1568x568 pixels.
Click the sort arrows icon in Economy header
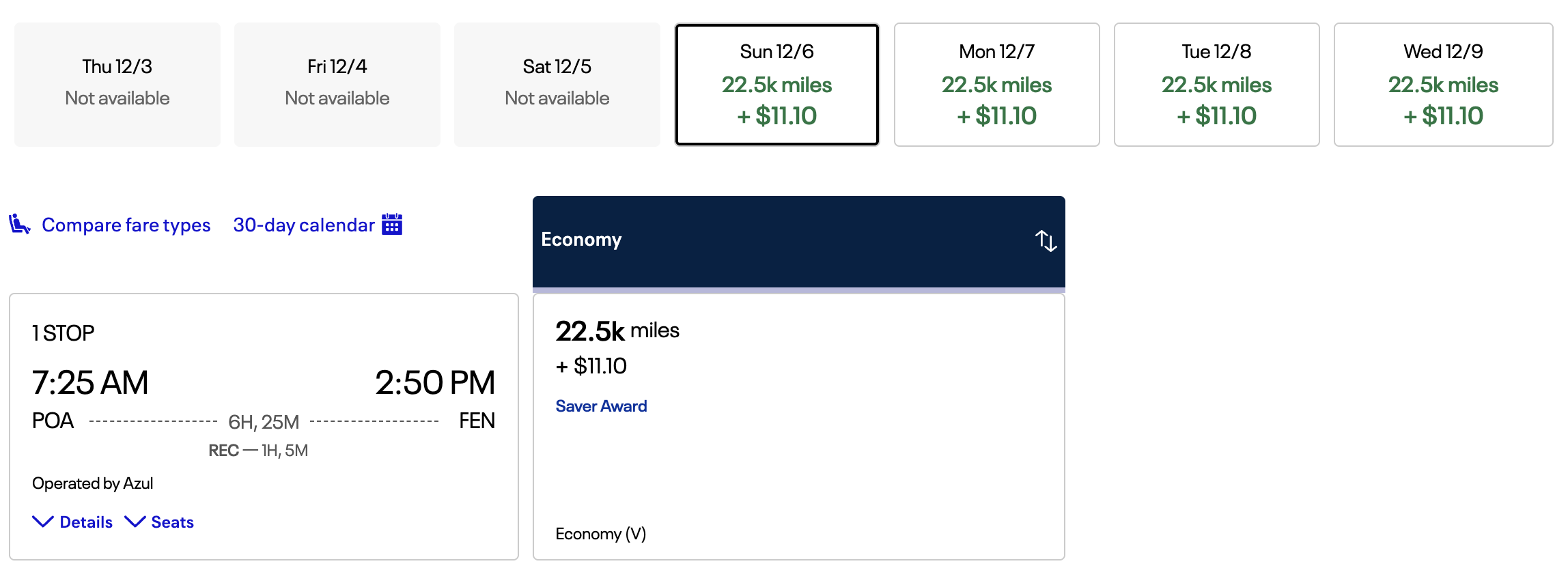click(1046, 240)
